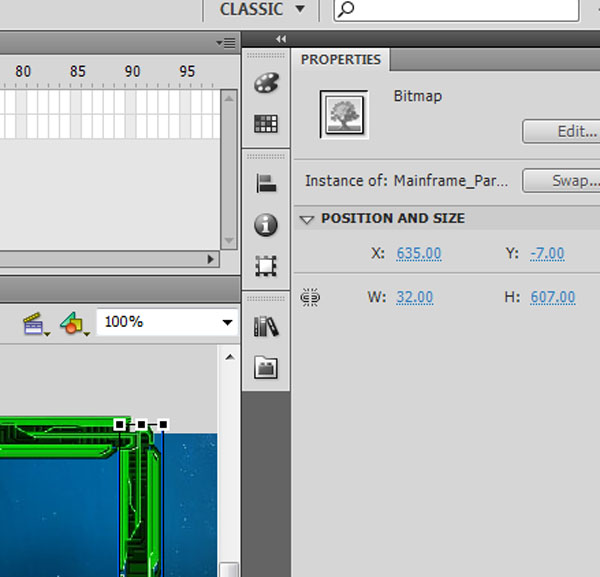Click frame 80 on timeline ruler
This screenshot has height=577, width=600.
(23, 72)
